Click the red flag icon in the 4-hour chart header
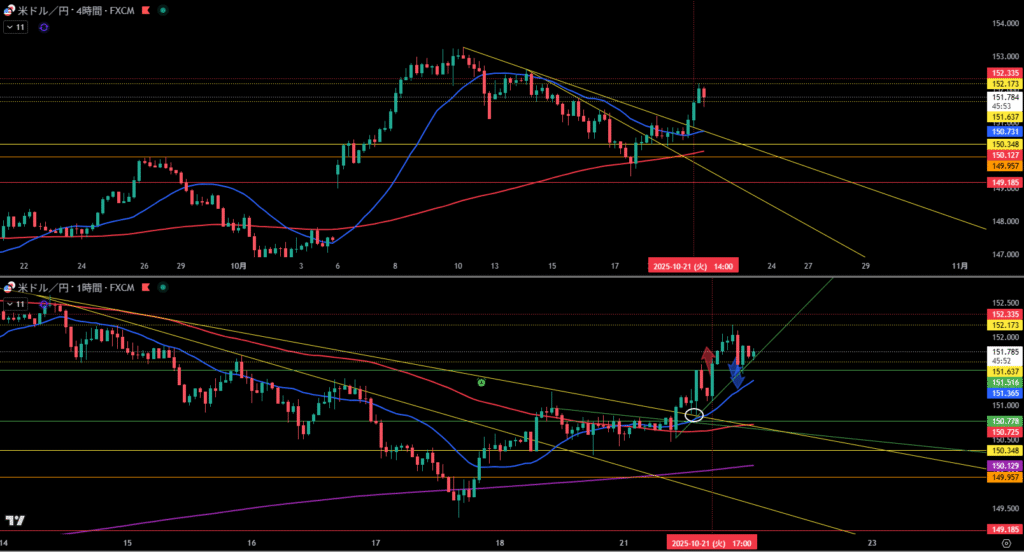The image size is (1024, 552). tap(149, 10)
